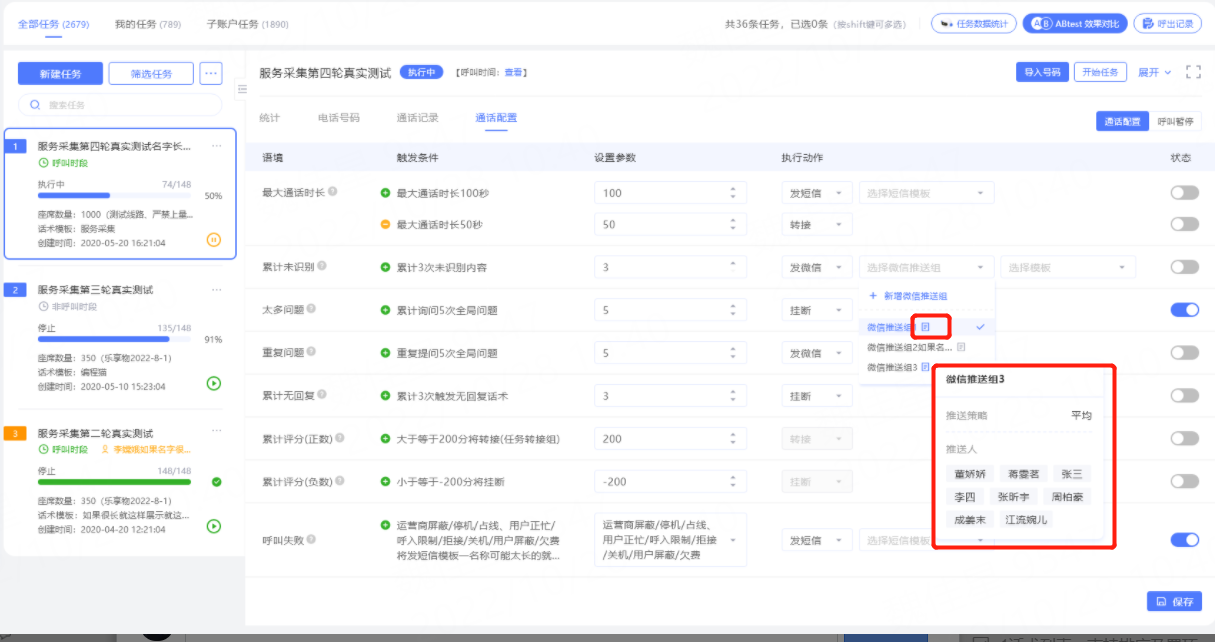This screenshot has height=642, width=1215.
Task: Open ABtest 效果对比
Action: coord(1075,23)
